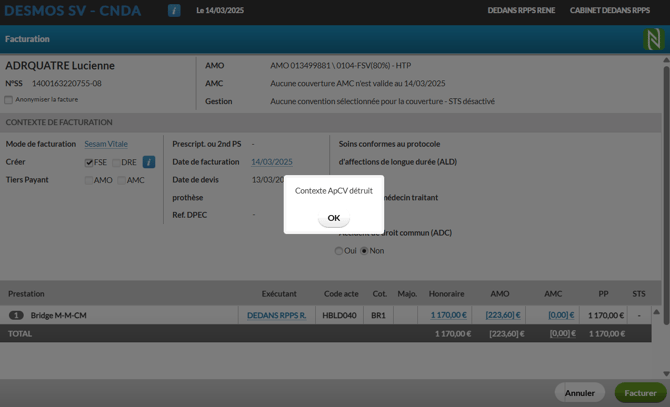The image size is (670, 407).
Task: Toggle the FSE checkbox
Action: 89,162
